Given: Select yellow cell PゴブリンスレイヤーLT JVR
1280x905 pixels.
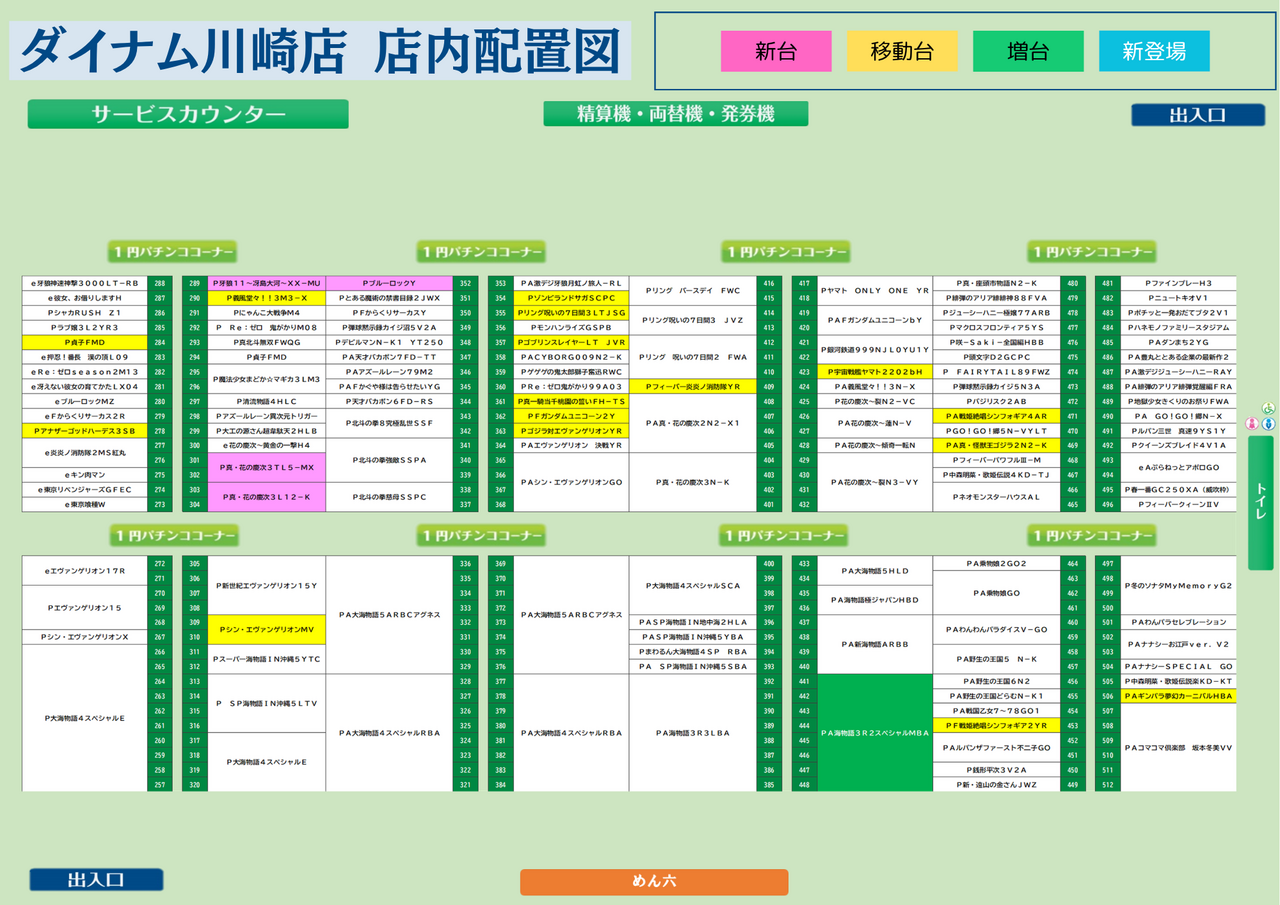Looking at the screenshot, I should 571,342.
